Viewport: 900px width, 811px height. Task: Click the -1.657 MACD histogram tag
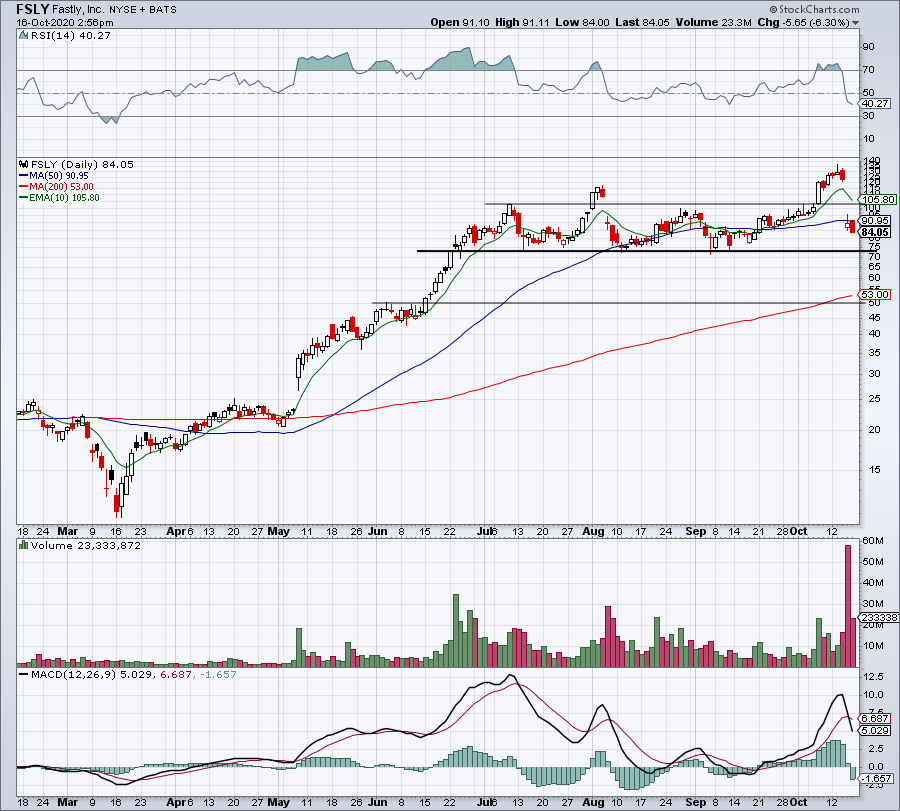[x=877, y=779]
